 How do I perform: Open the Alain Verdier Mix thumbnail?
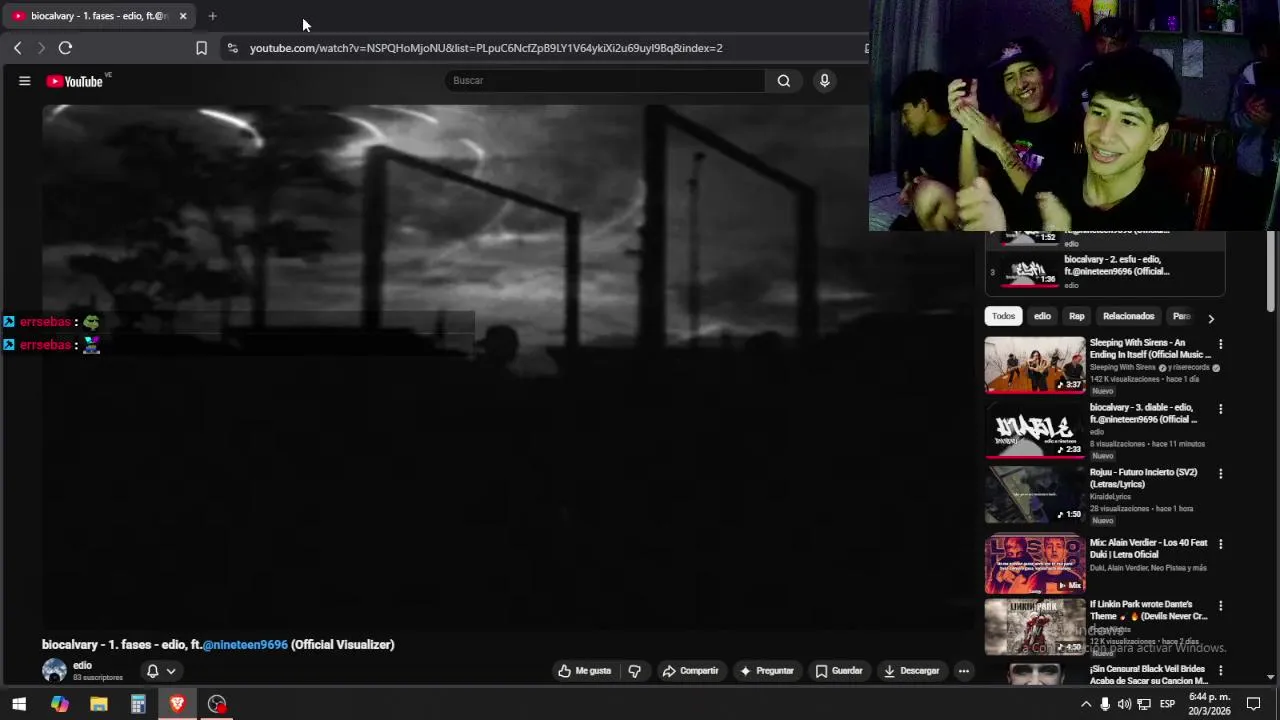pyautogui.click(x=1035, y=565)
